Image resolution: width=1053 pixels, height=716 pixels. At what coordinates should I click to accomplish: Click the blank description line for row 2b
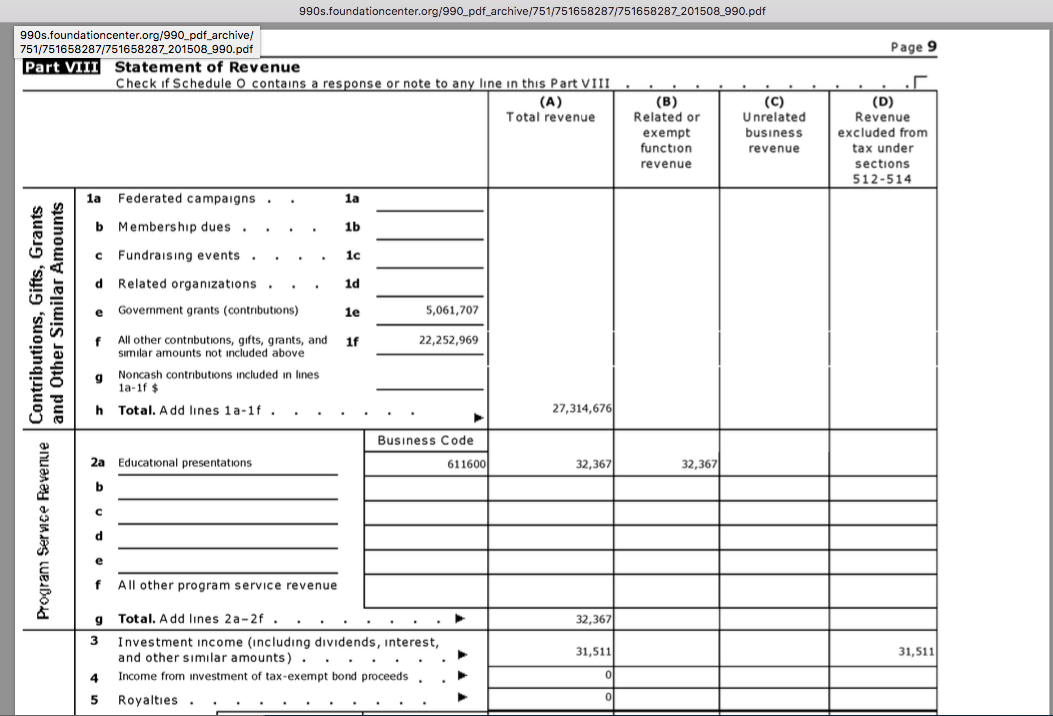(227, 488)
